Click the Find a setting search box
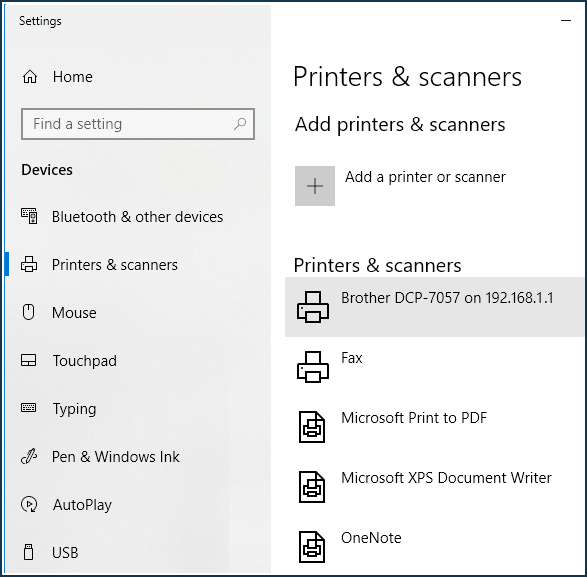This screenshot has height=577, width=587. click(x=138, y=124)
